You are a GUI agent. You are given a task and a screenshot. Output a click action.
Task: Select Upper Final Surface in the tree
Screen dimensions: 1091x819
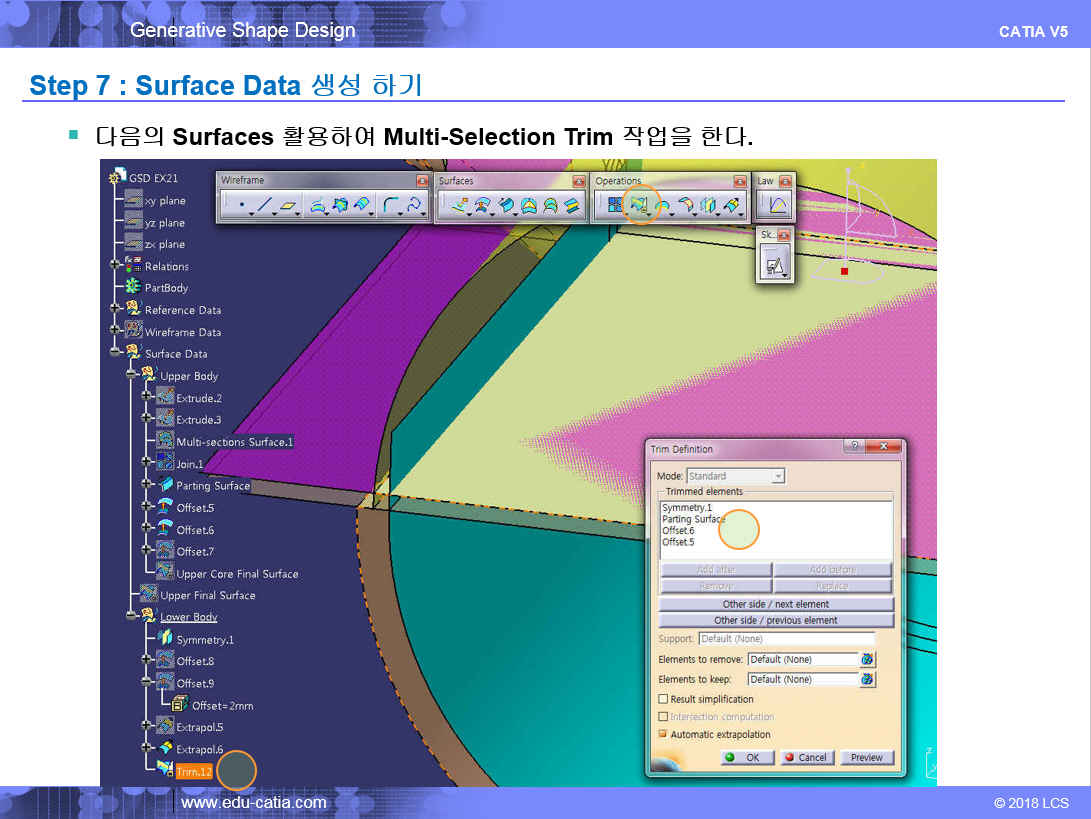coord(207,595)
